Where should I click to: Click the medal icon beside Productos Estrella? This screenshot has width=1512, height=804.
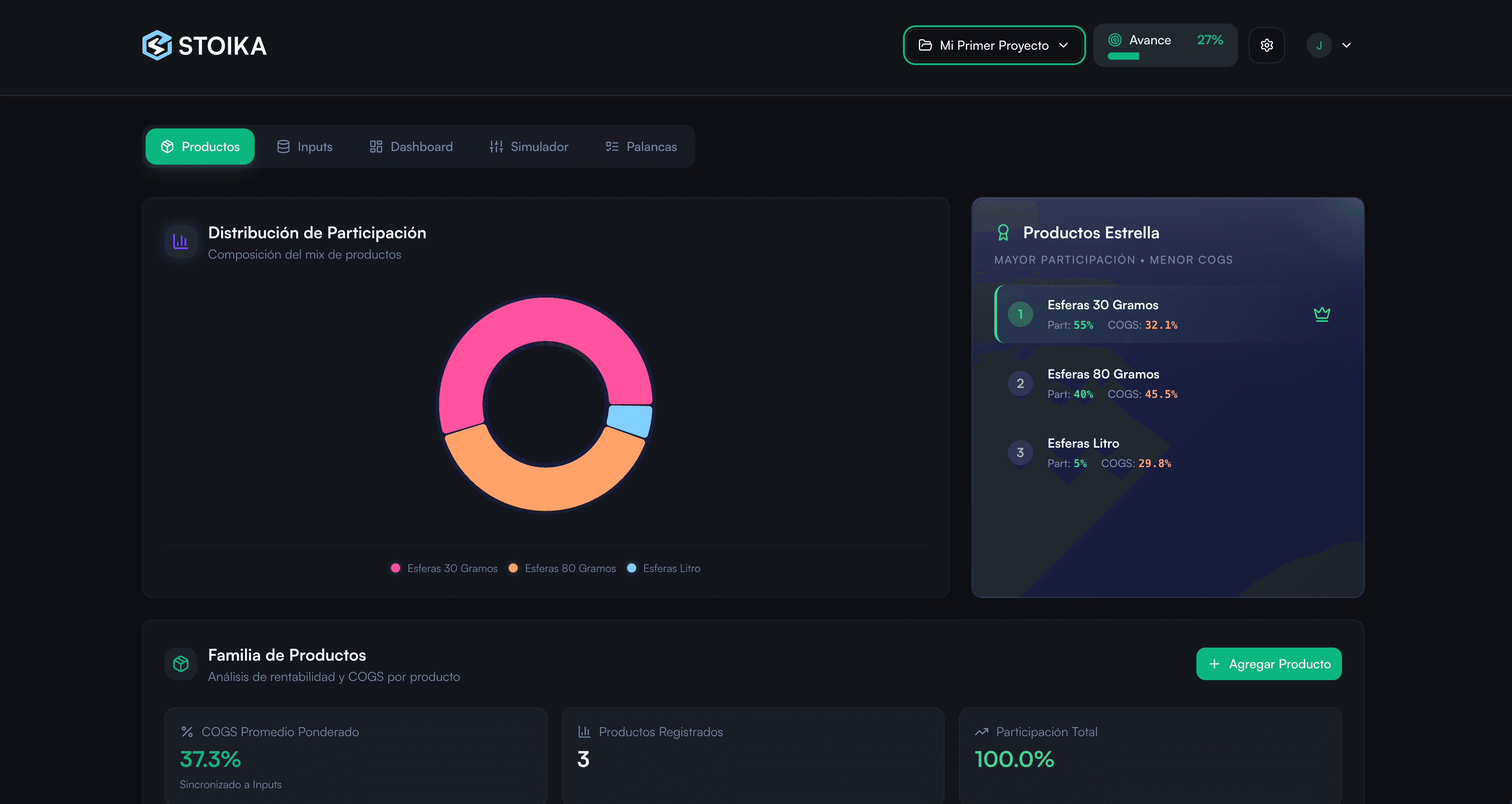(1003, 232)
